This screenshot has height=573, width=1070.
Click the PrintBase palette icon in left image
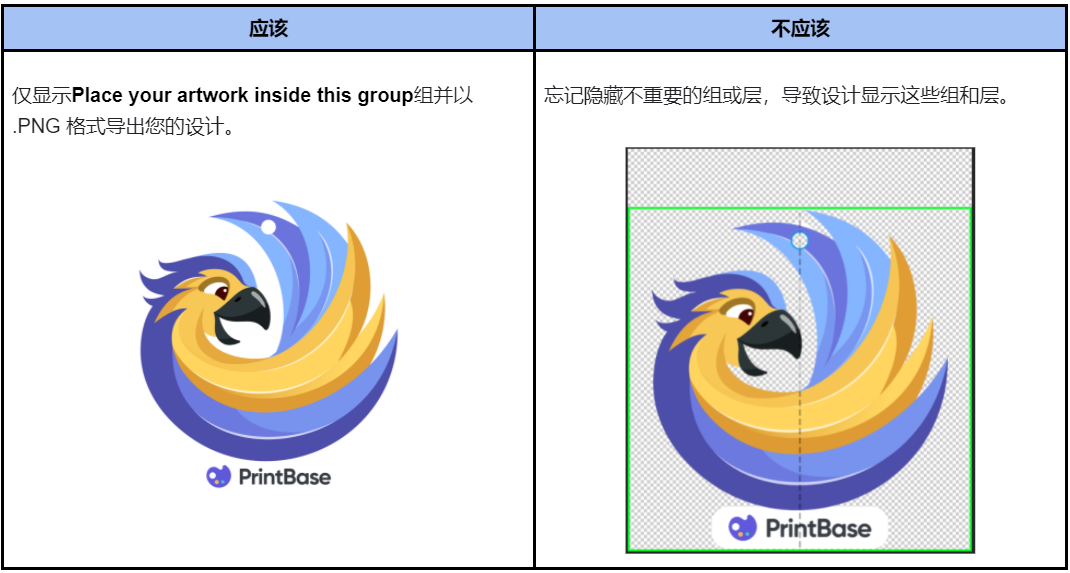pos(218,476)
